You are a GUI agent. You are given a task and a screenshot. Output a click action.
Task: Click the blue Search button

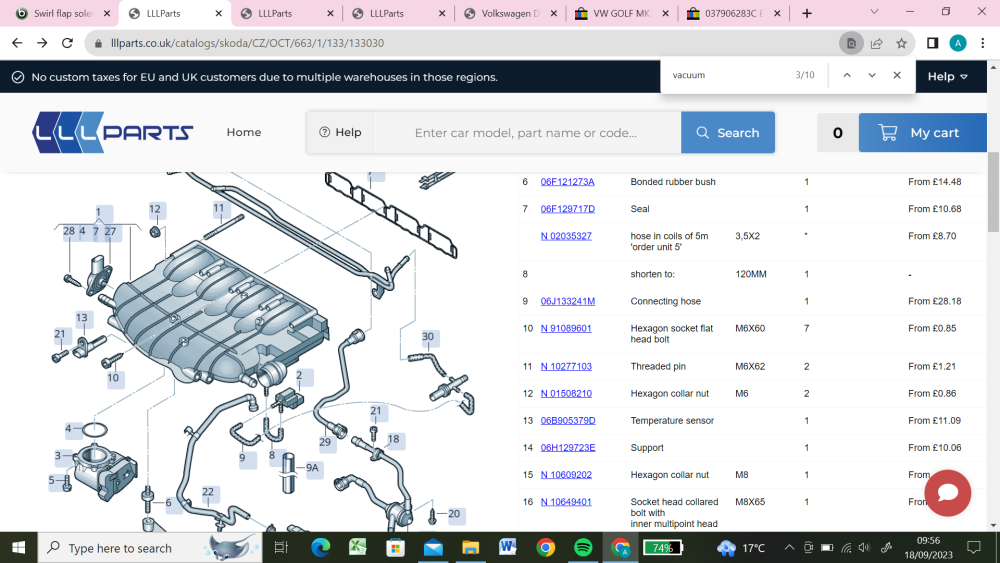pyautogui.click(x=728, y=133)
